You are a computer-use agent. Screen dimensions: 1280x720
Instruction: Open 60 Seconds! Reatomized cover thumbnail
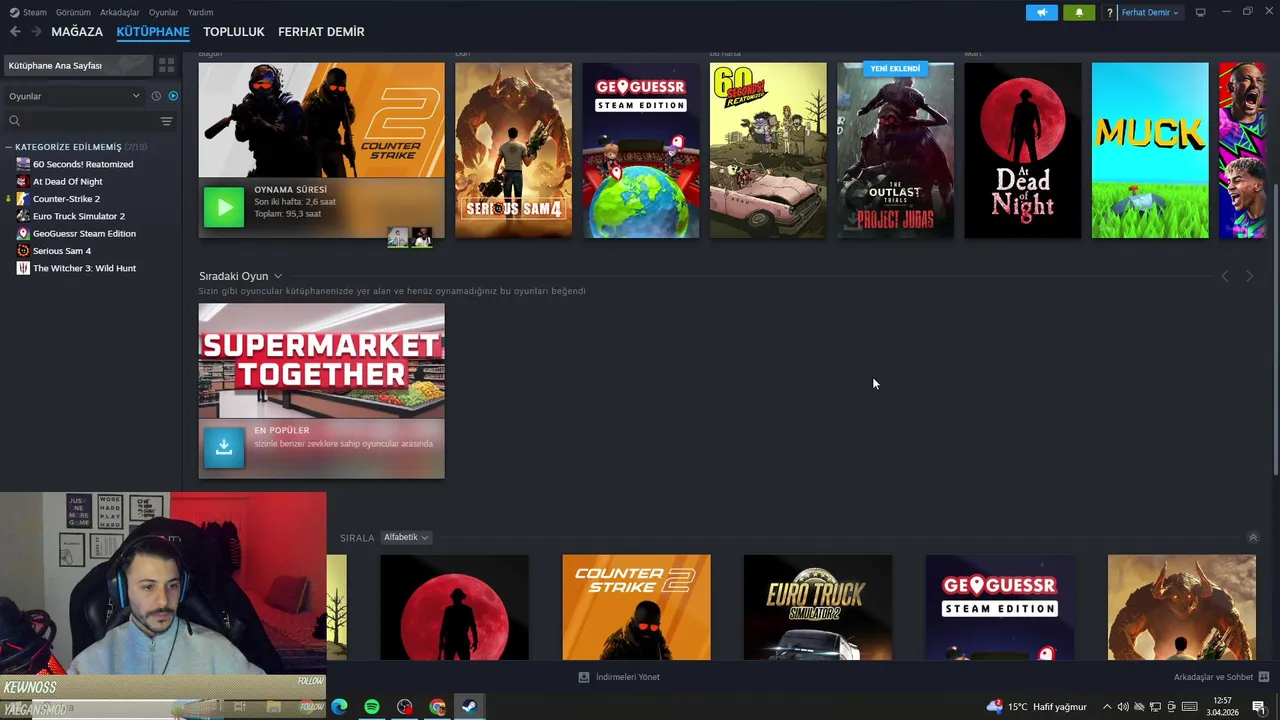pos(768,150)
